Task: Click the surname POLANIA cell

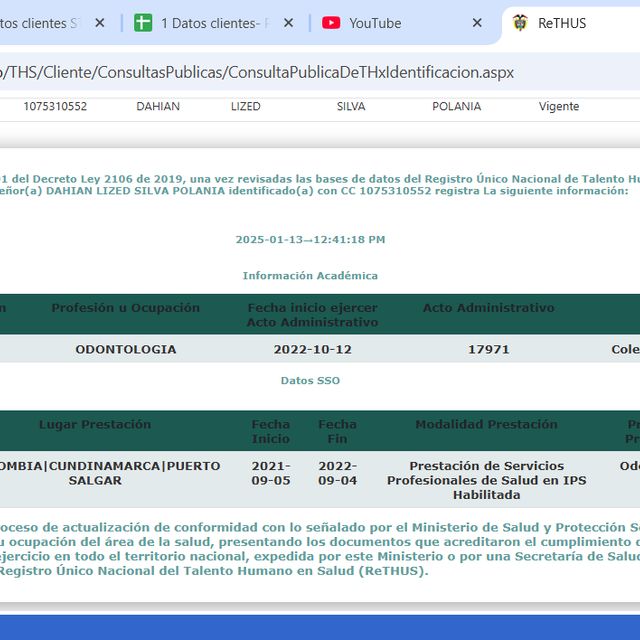Action: pyautogui.click(x=457, y=107)
